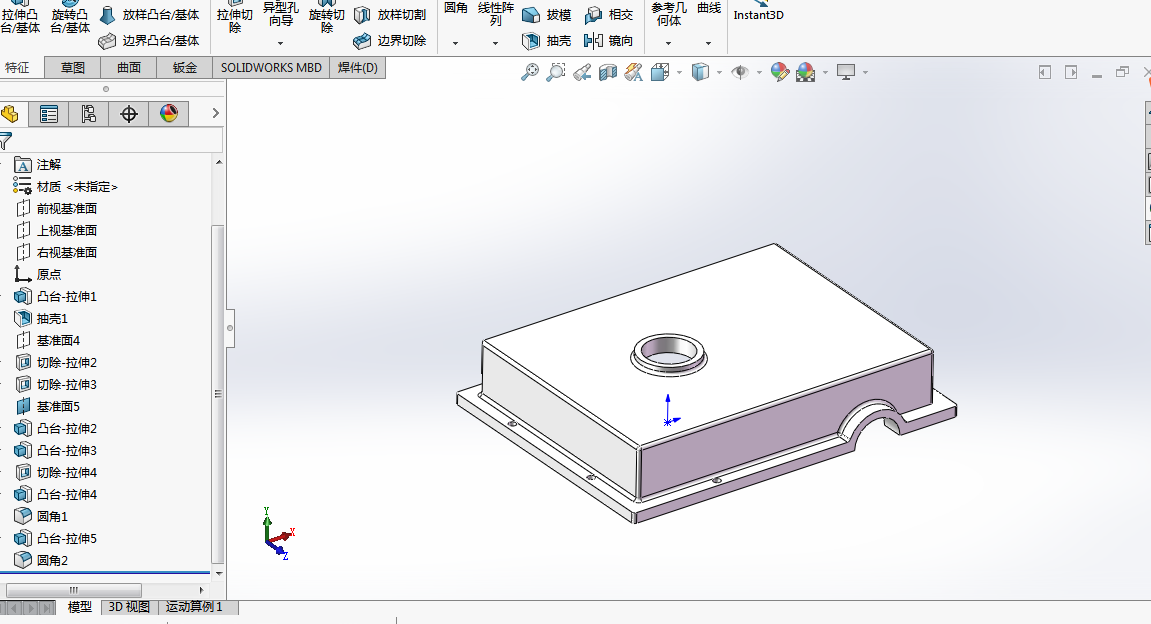This screenshot has height=624, width=1151.
Task: Open the dropdown arrow under 参考几何体
Action: pyautogui.click(x=668, y=43)
